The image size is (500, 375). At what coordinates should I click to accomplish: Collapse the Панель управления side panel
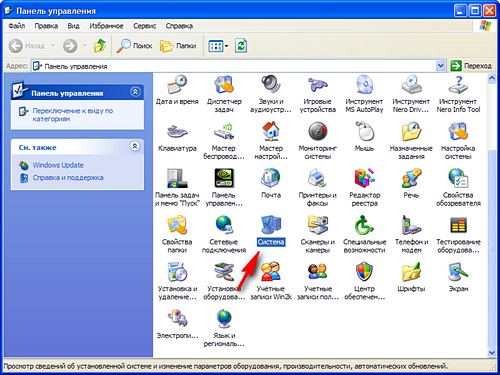135,92
